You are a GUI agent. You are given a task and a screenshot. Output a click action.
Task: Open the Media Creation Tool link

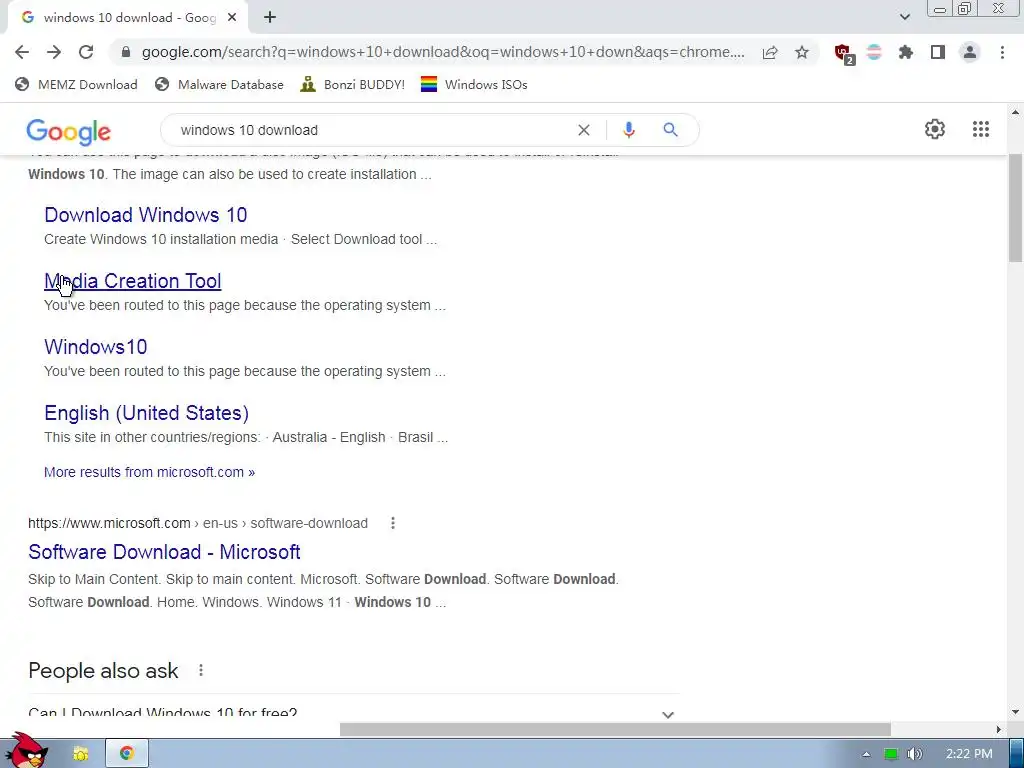pyautogui.click(x=133, y=281)
